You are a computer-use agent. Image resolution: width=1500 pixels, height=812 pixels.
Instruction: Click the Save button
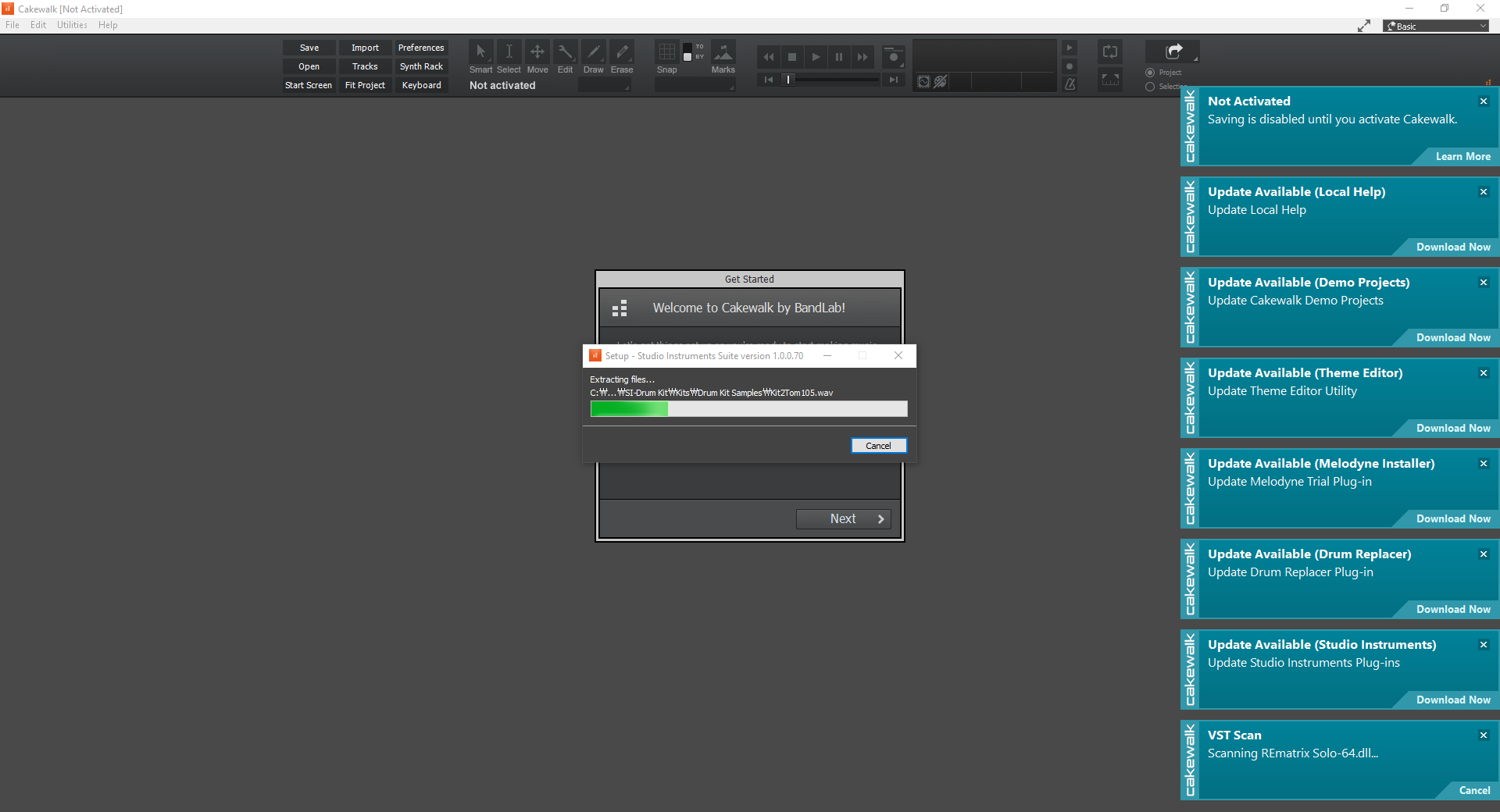tap(309, 48)
